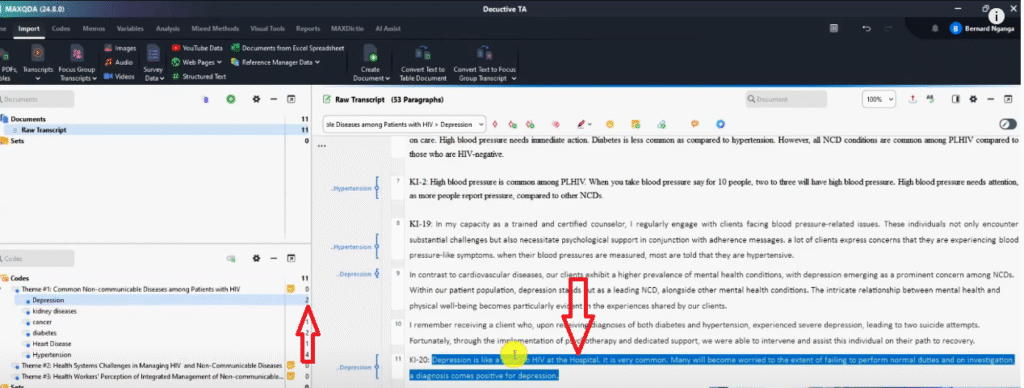
Task: Open the MAXDictio tab
Action: click(x=347, y=29)
